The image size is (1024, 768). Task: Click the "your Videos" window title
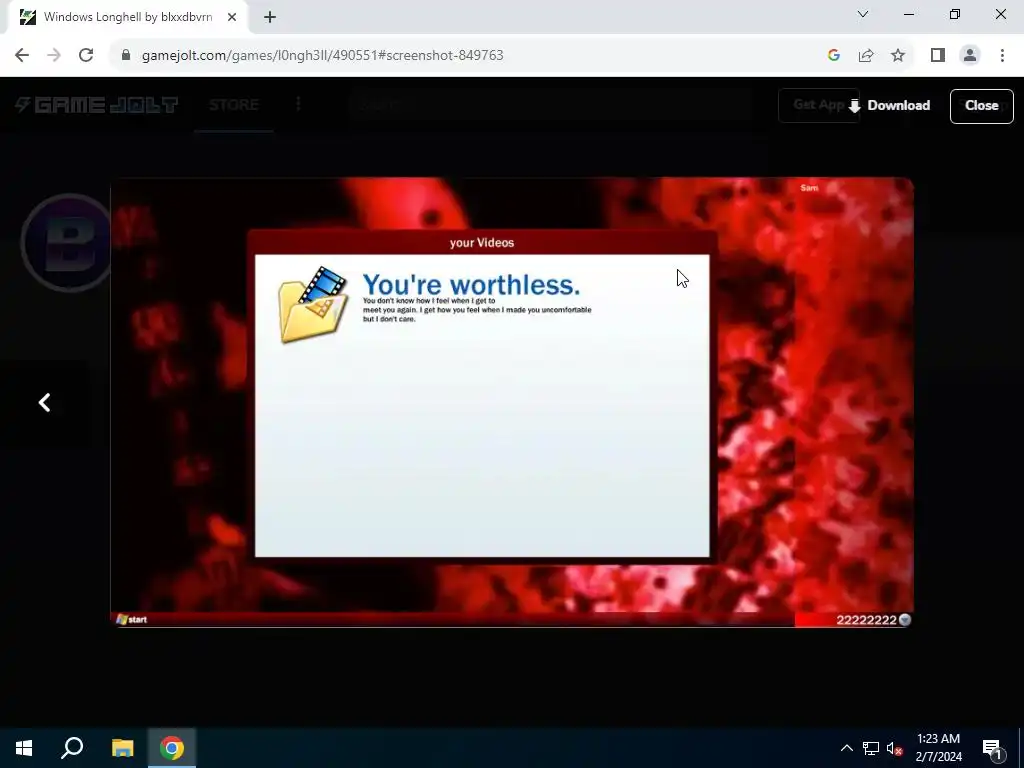(482, 243)
